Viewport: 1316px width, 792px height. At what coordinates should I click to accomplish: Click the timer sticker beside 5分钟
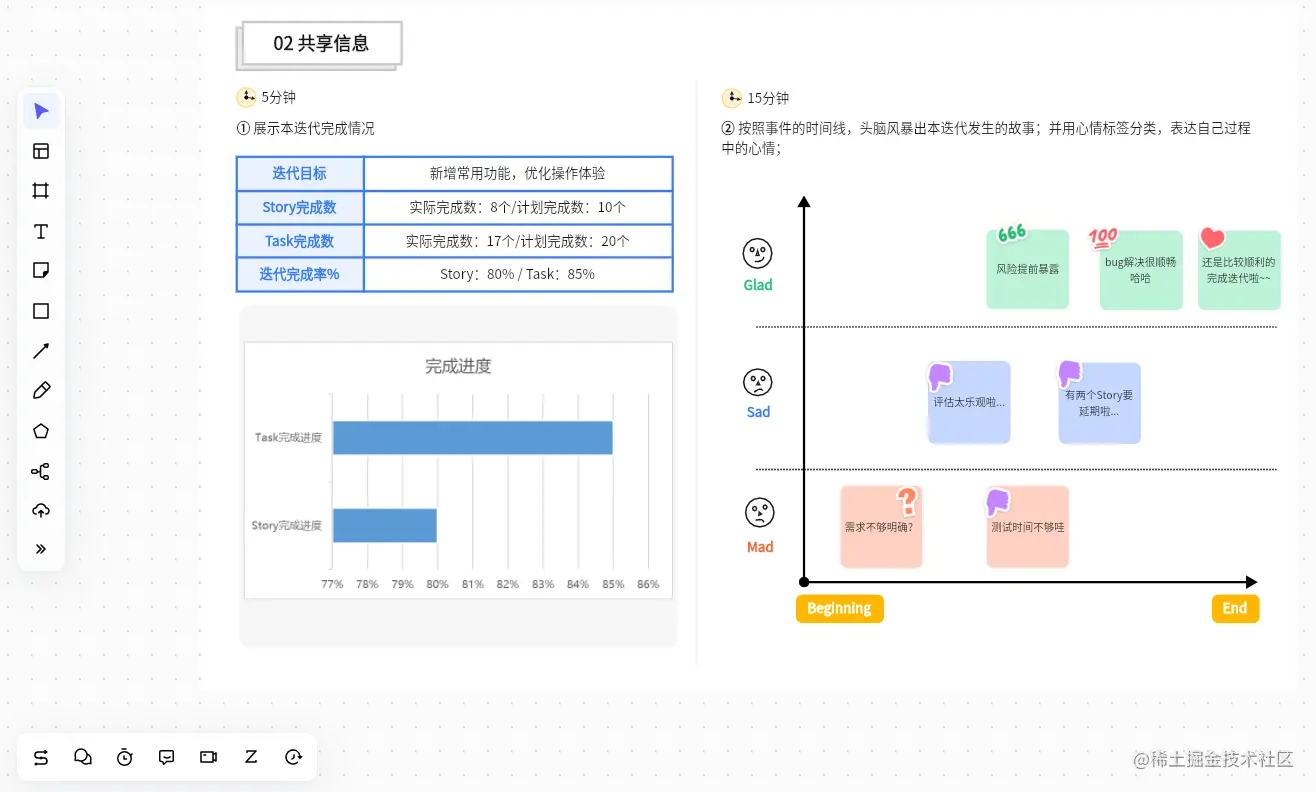(x=246, y=97)
